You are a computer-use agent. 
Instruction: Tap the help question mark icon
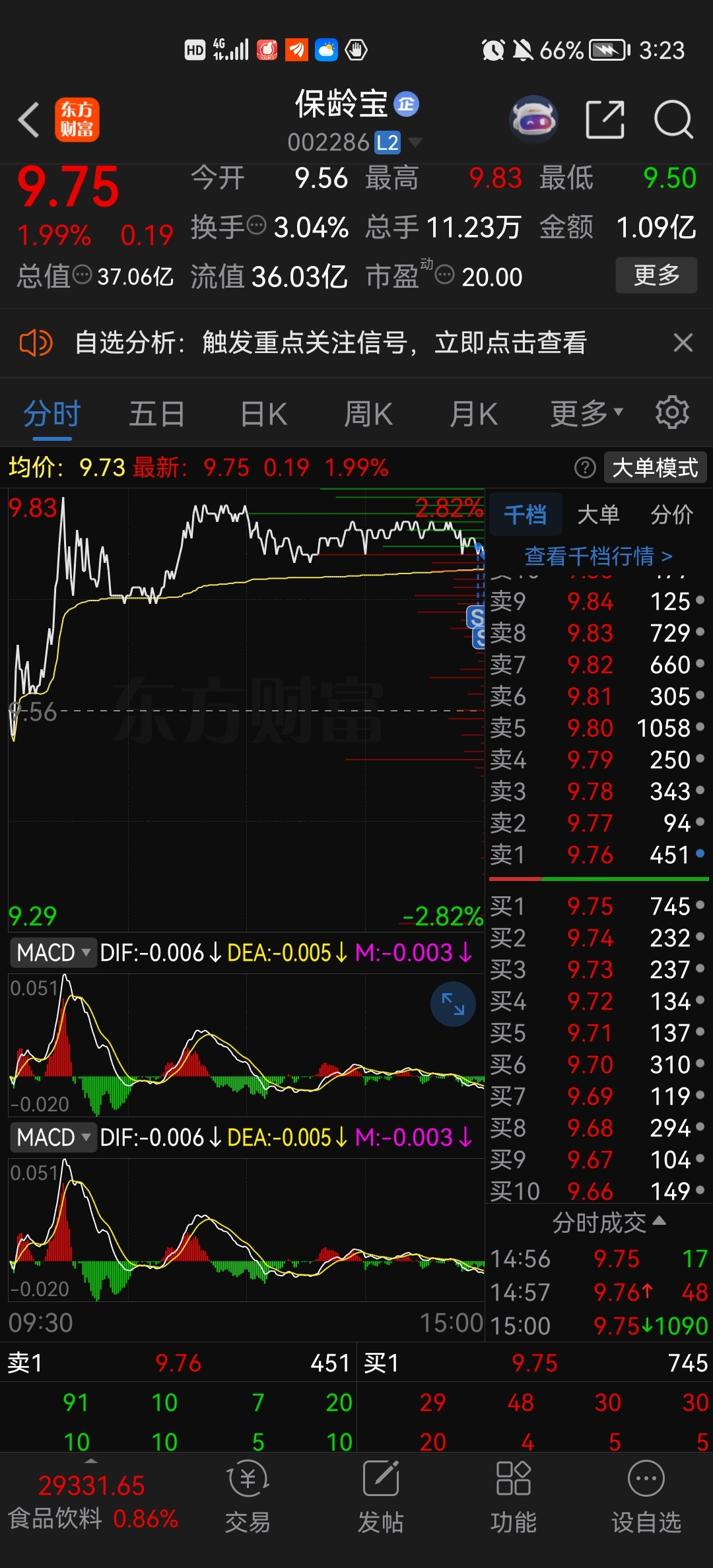[585, 468]
